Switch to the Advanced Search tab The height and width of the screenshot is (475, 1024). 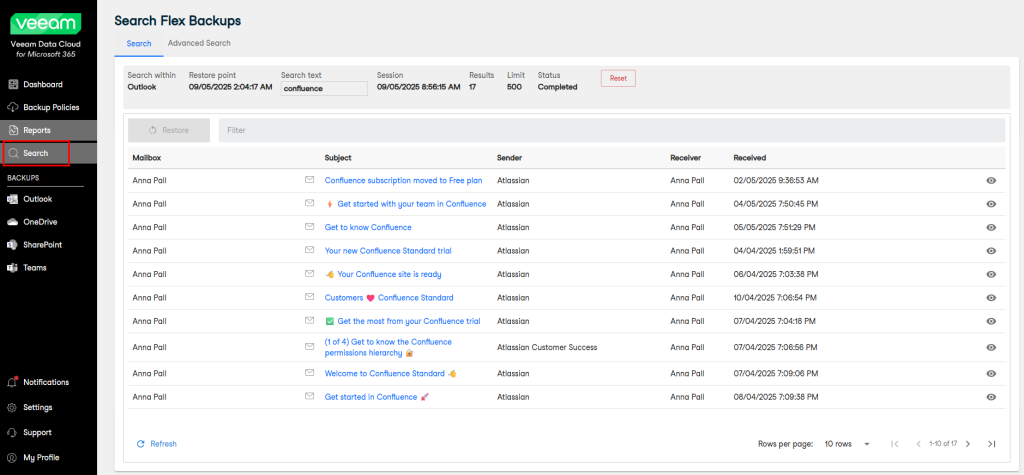pos(199,43)
